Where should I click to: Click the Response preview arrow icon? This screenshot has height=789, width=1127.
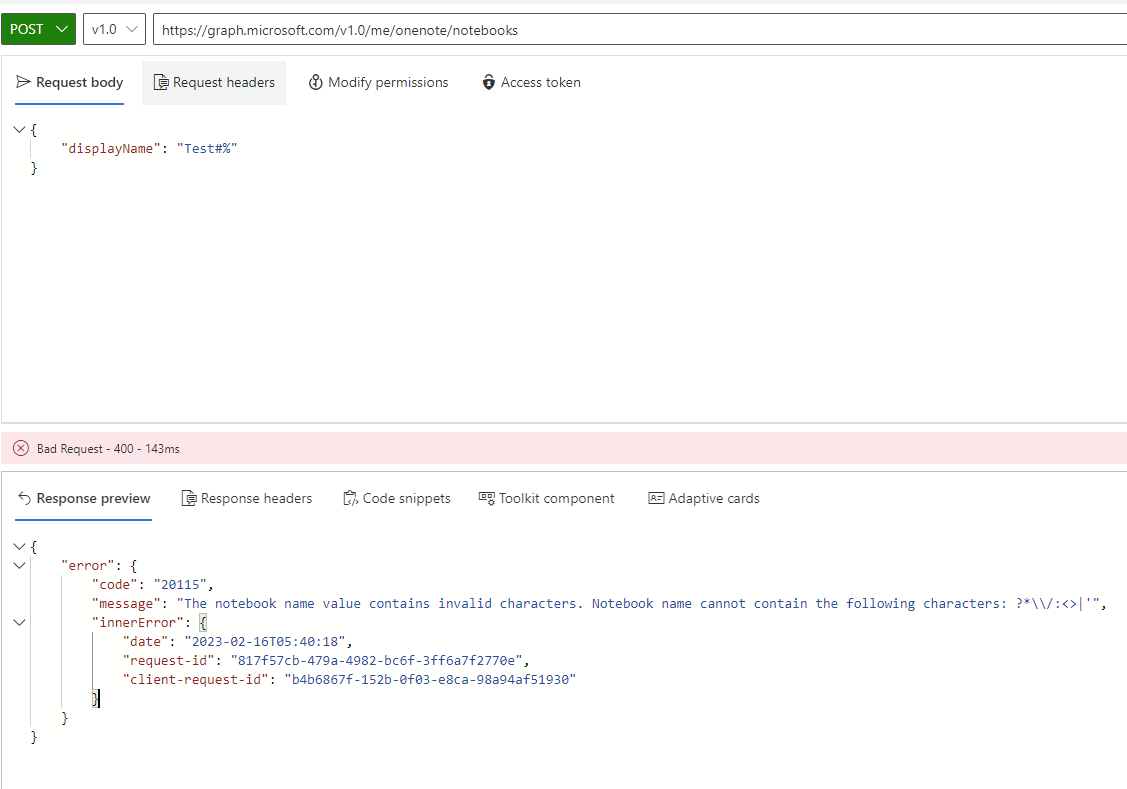tap(24, 498)
